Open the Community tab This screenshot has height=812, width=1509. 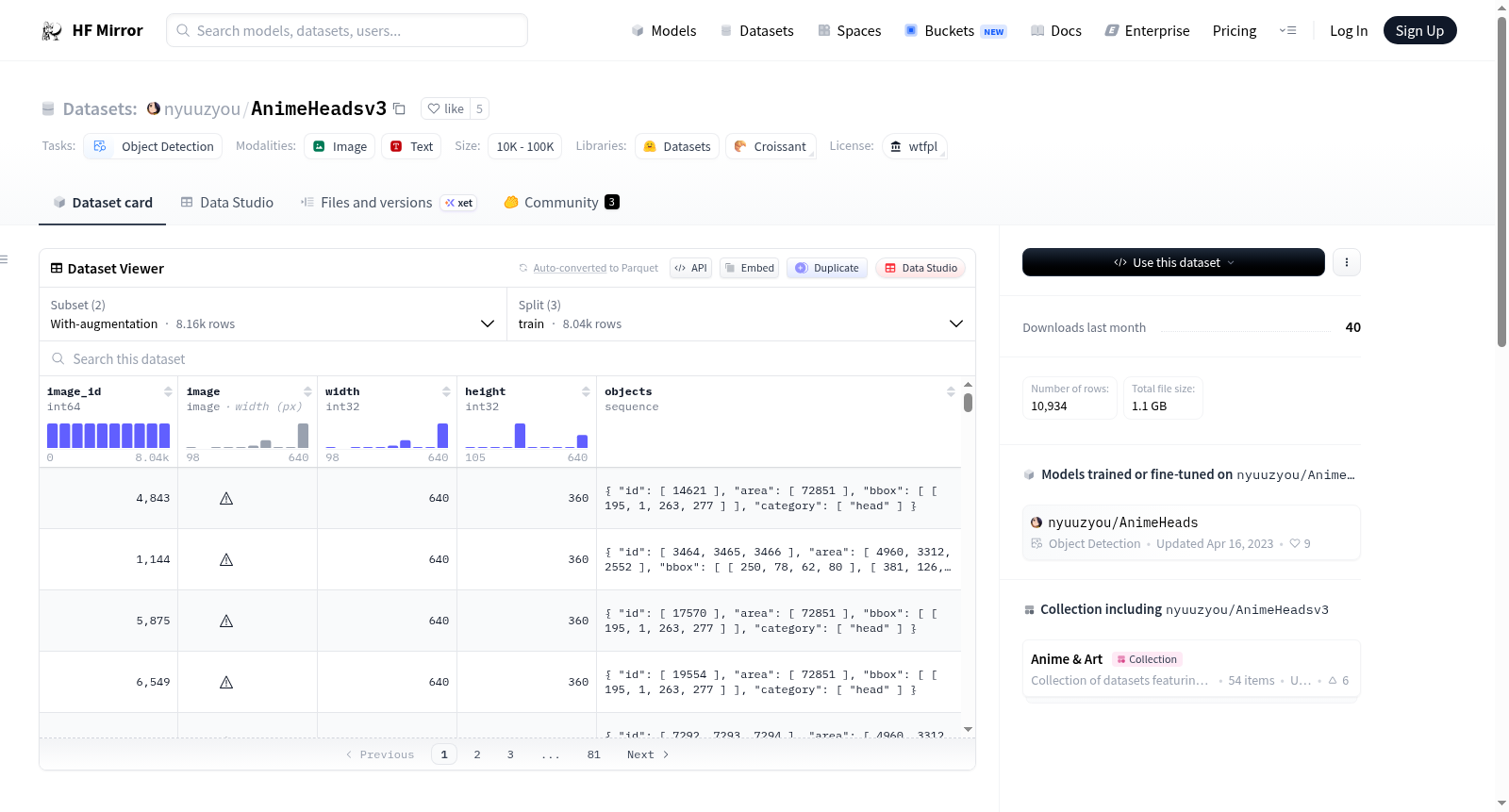(x=562, y=203)
